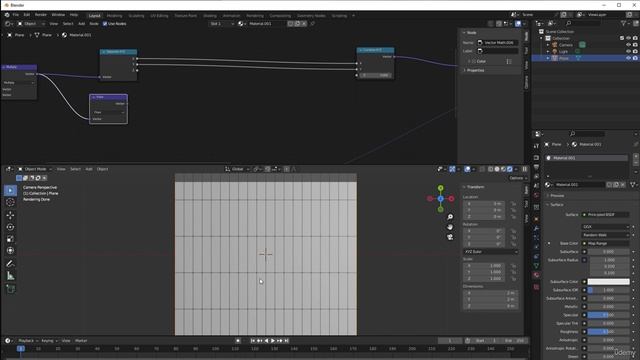This screenshot has width=640, height=360.
Task: Select the Add Cube tool in viewport
Action: click(10, 289)
